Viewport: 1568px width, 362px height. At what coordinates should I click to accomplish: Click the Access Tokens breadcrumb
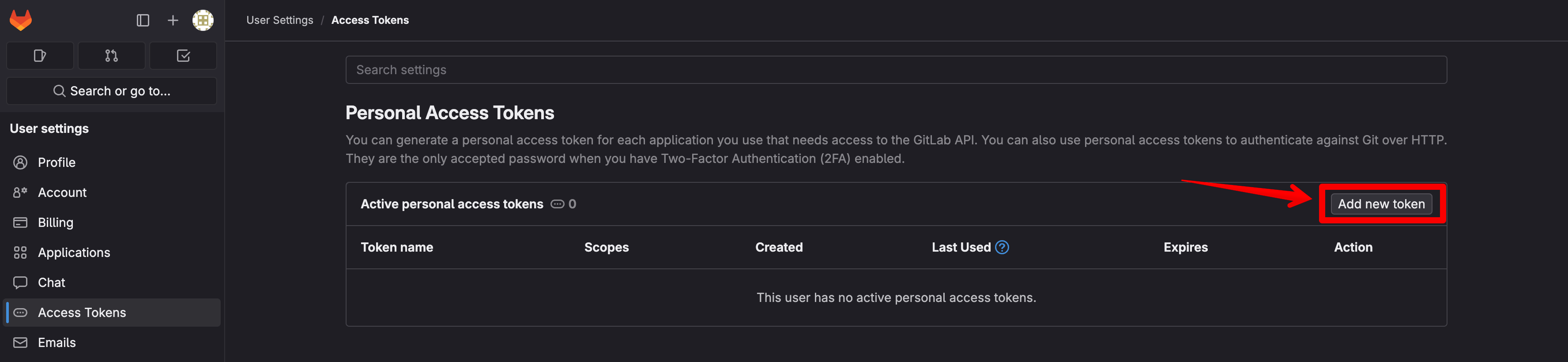[x=370, y=20]
